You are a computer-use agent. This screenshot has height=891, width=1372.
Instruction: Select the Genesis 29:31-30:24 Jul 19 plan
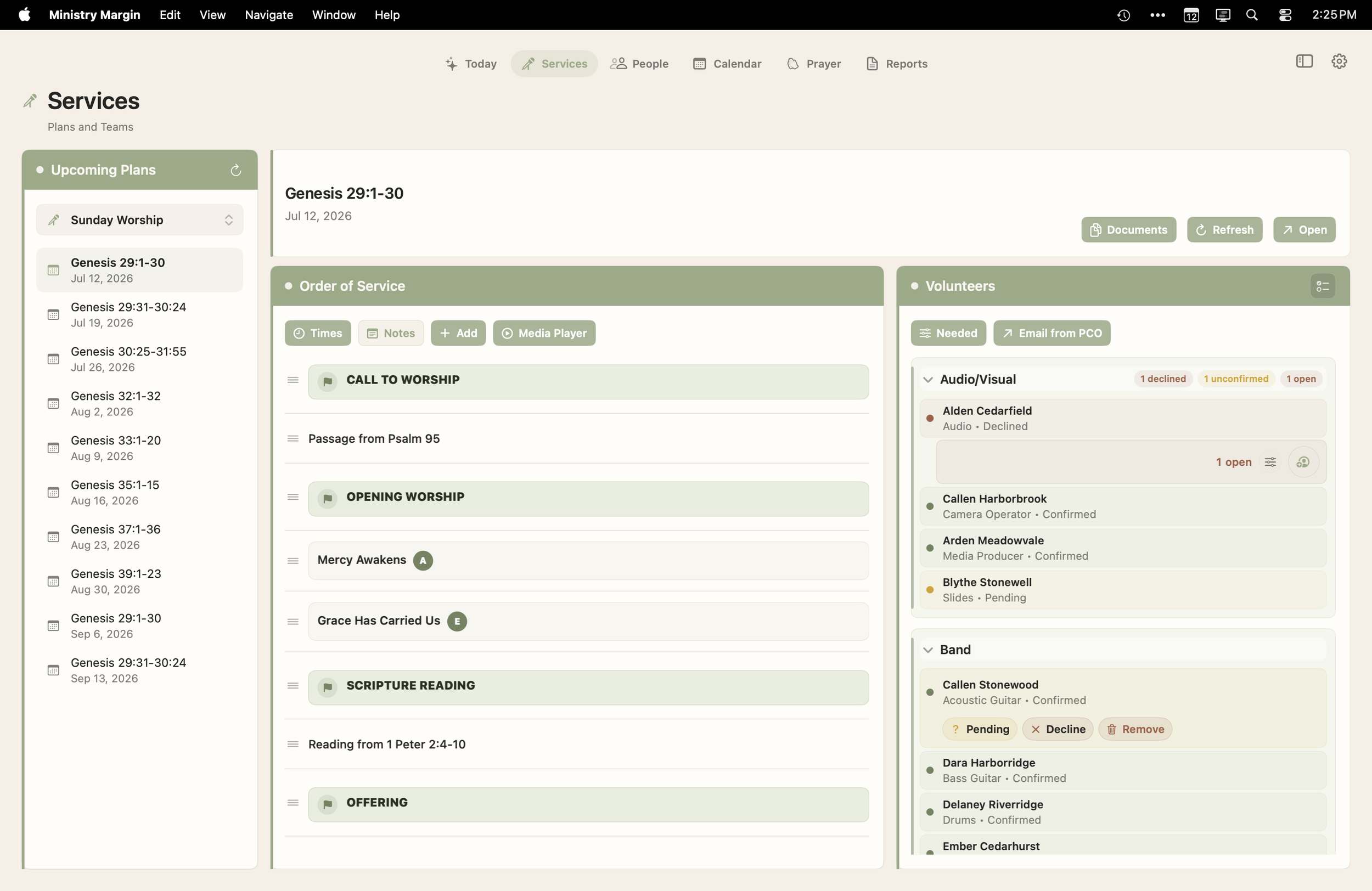[139, 315]
